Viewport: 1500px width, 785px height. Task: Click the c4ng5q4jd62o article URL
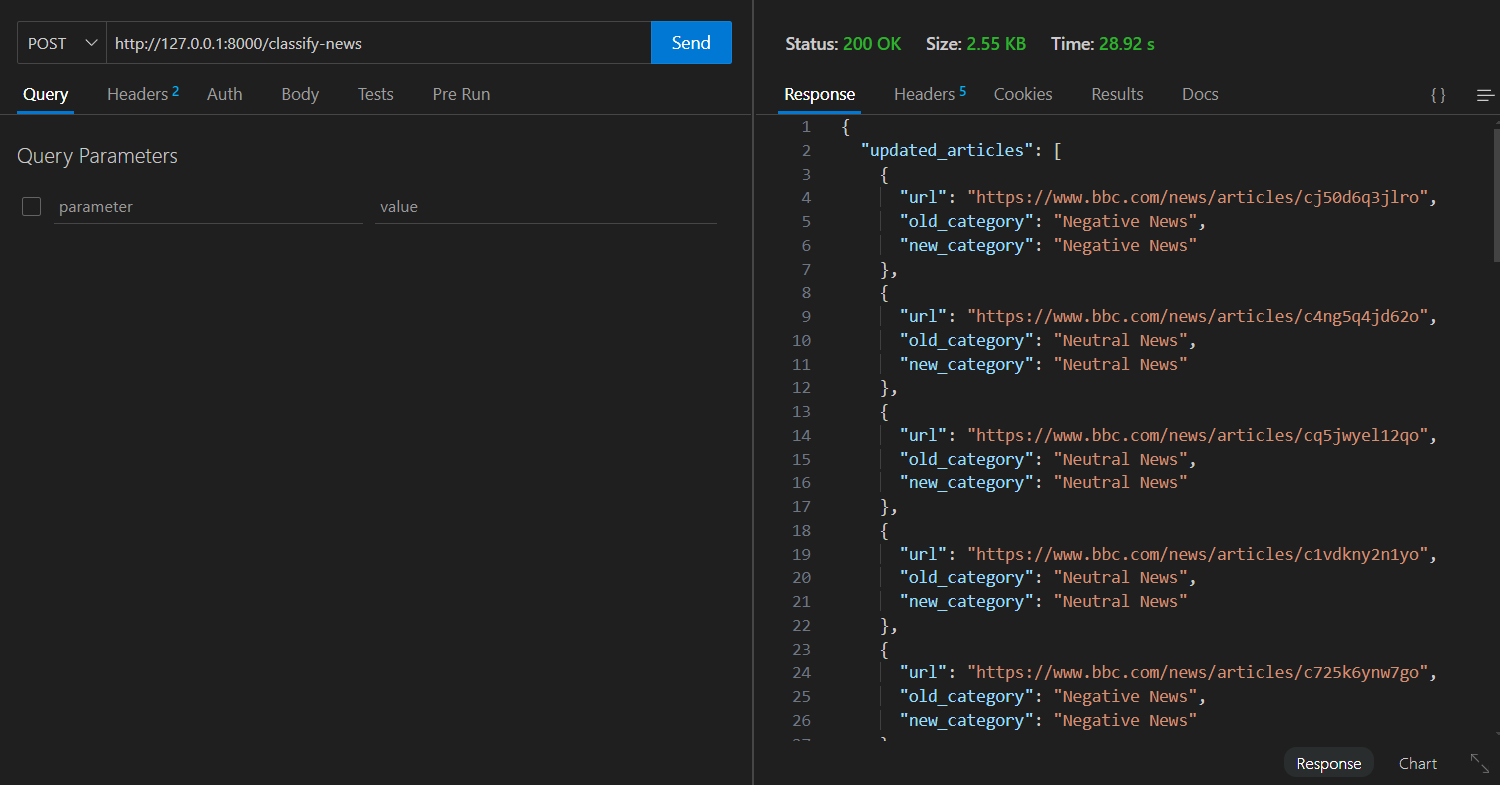pyautogui.click(x=1198, y=316)
